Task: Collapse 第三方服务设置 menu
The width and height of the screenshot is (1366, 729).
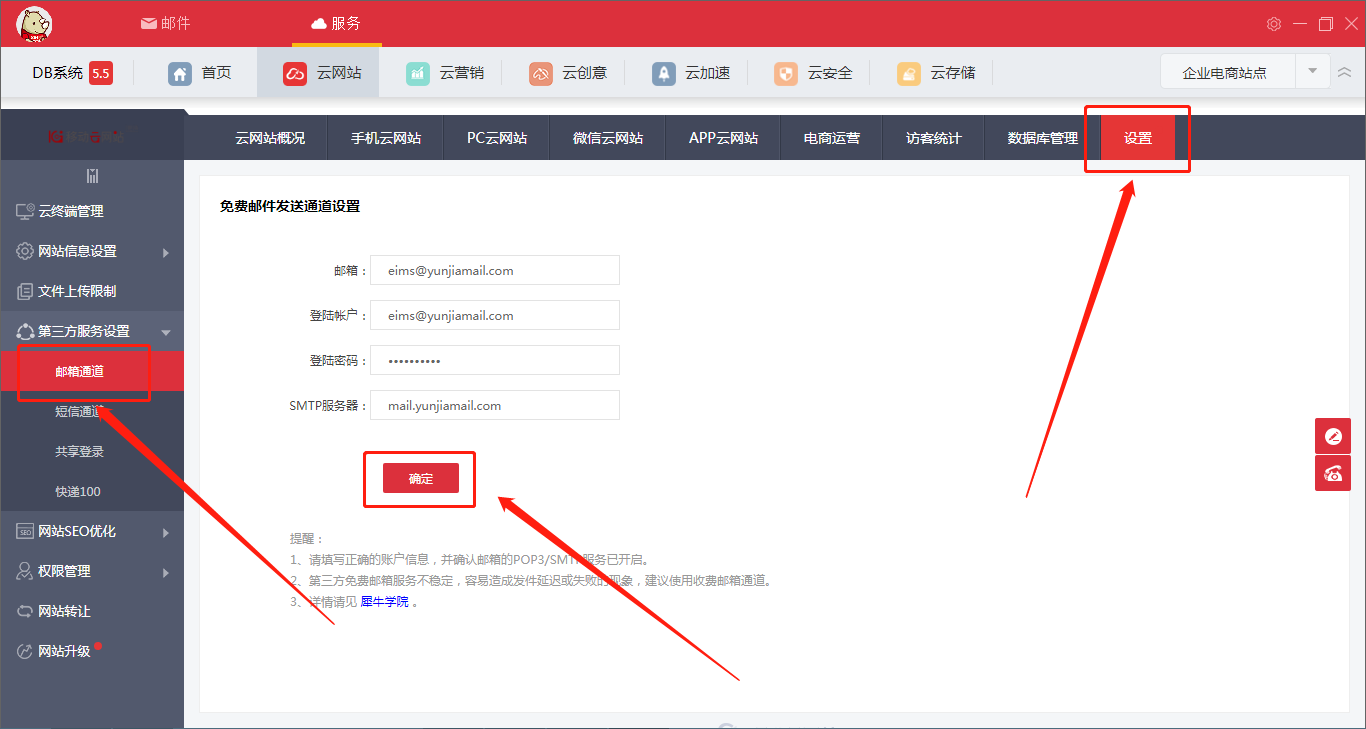Action: pos(92,331)
